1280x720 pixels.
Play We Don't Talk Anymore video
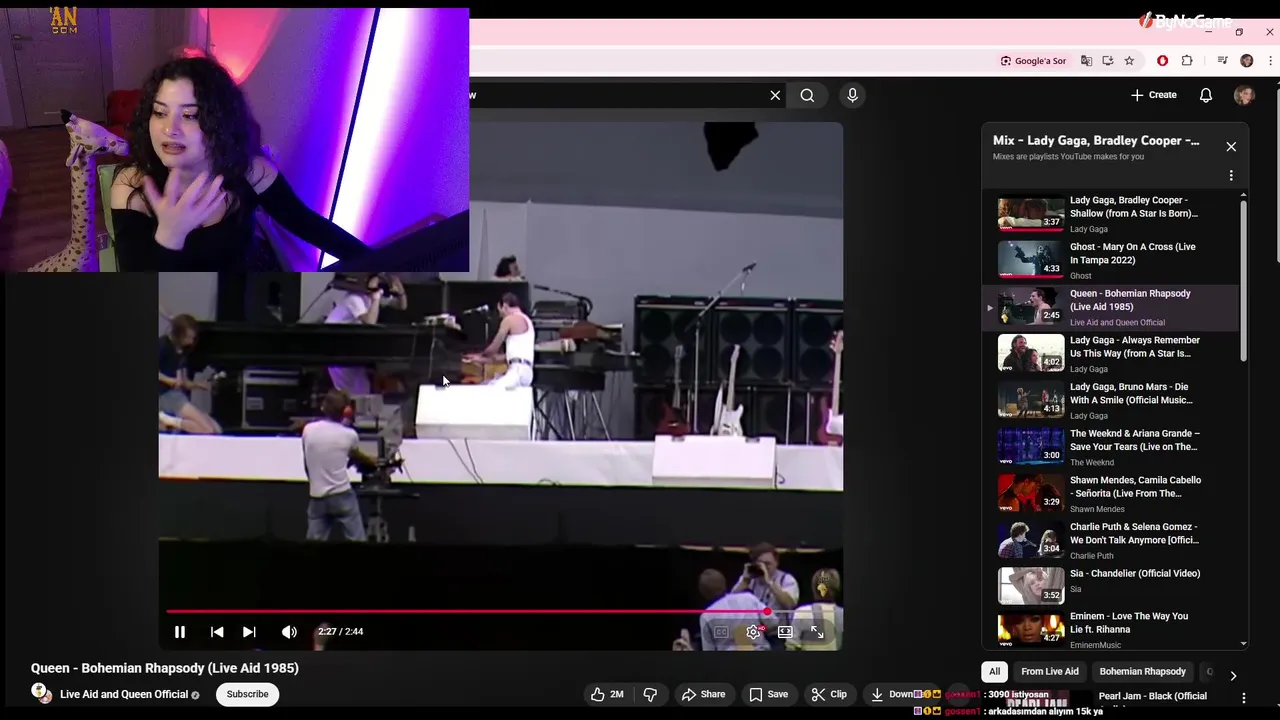1110,540
